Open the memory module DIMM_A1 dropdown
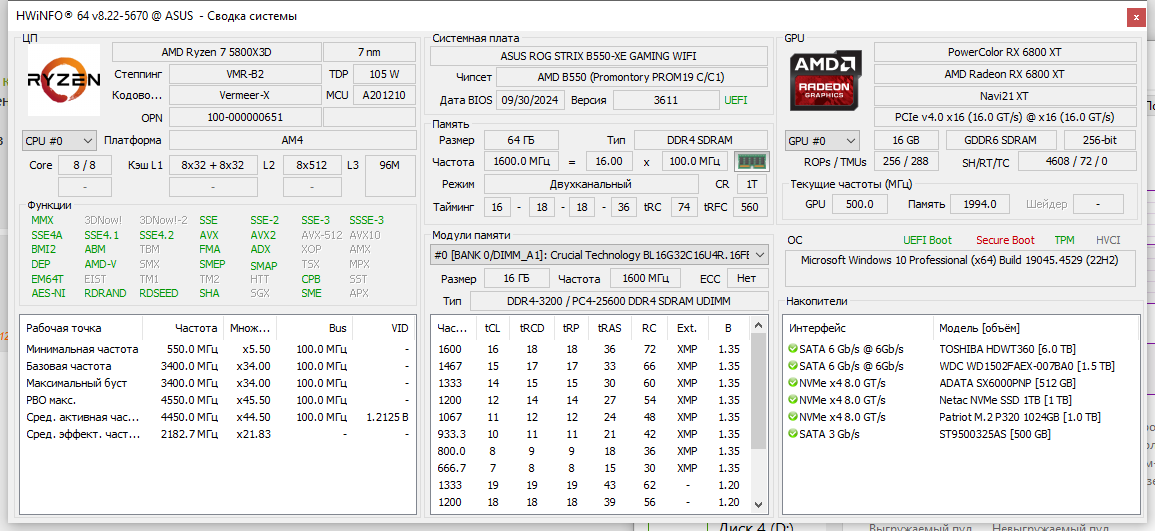The height and width of the screenshot is (531, 1155). (600, 255)
